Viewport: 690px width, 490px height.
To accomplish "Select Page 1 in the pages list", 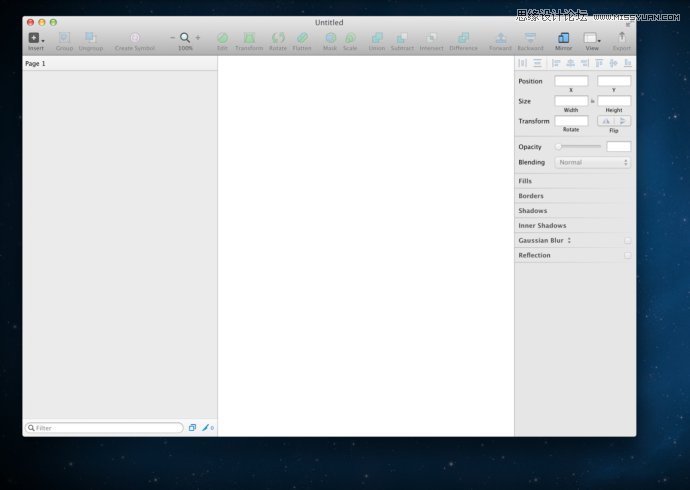I will tap(120, 63).
